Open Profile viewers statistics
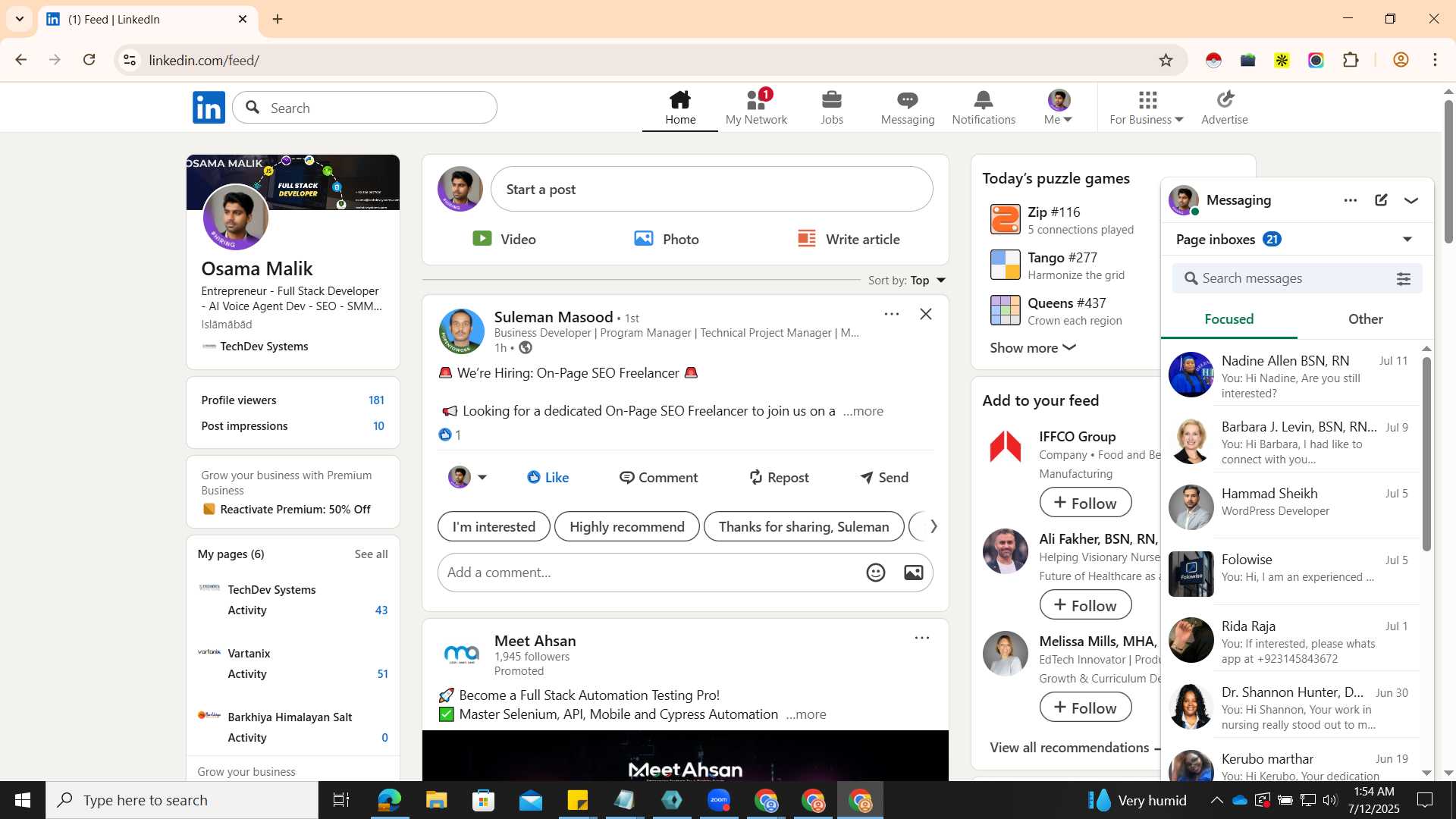 [293, 400]
